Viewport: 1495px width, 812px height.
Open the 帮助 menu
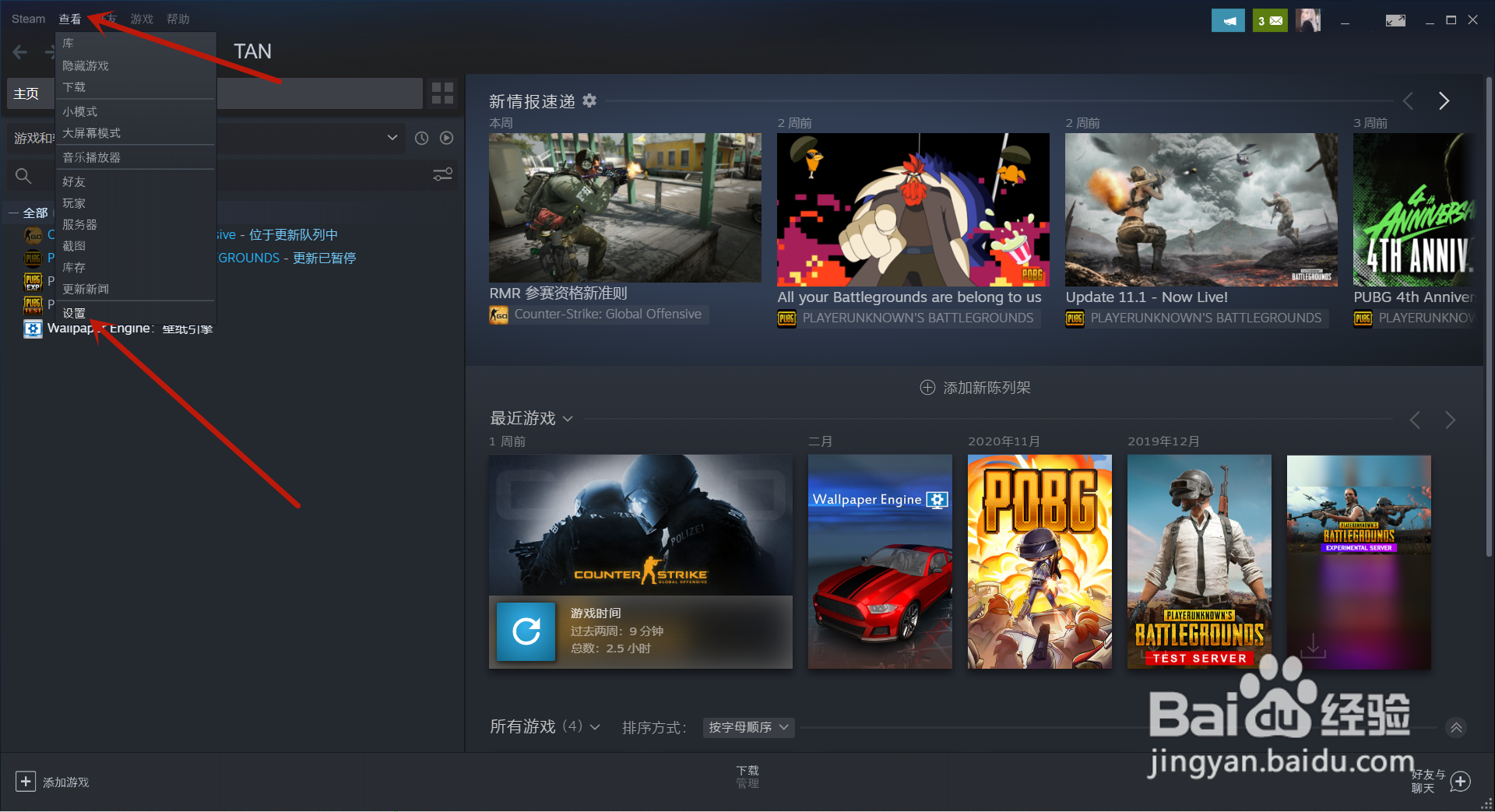tap(178, 19)
